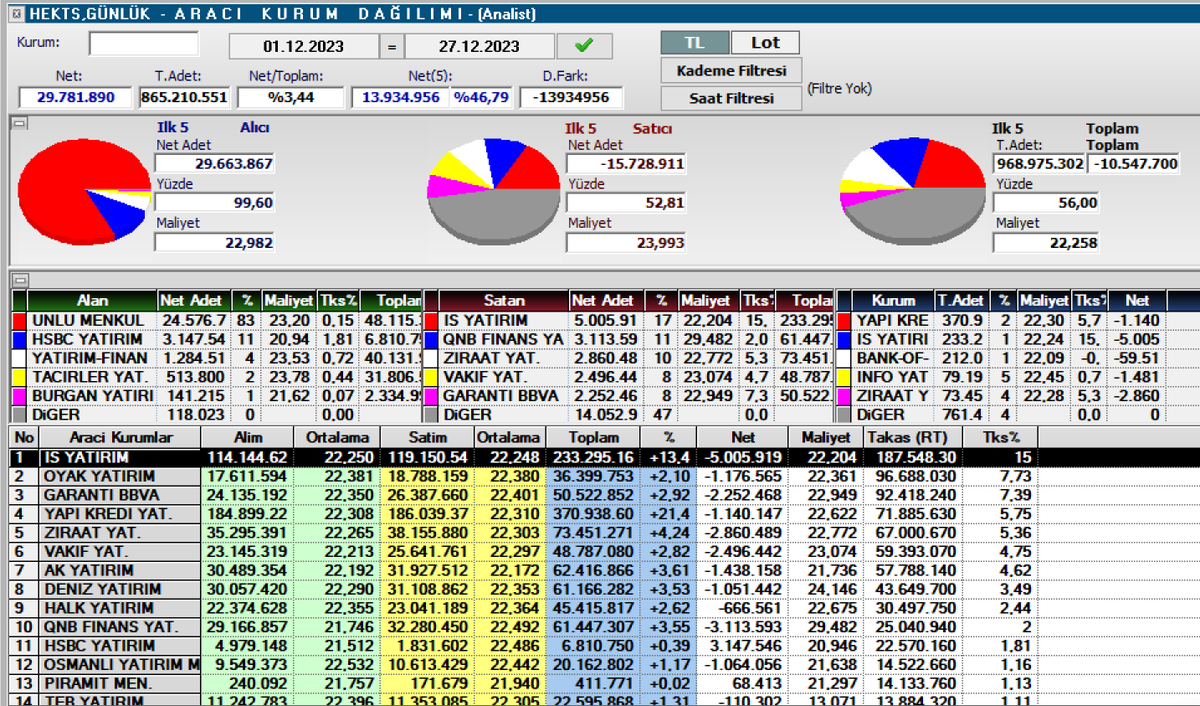Click red swatch beside UNLU MENKUL
Screen dimensions: 1200x706
[17, 321]
